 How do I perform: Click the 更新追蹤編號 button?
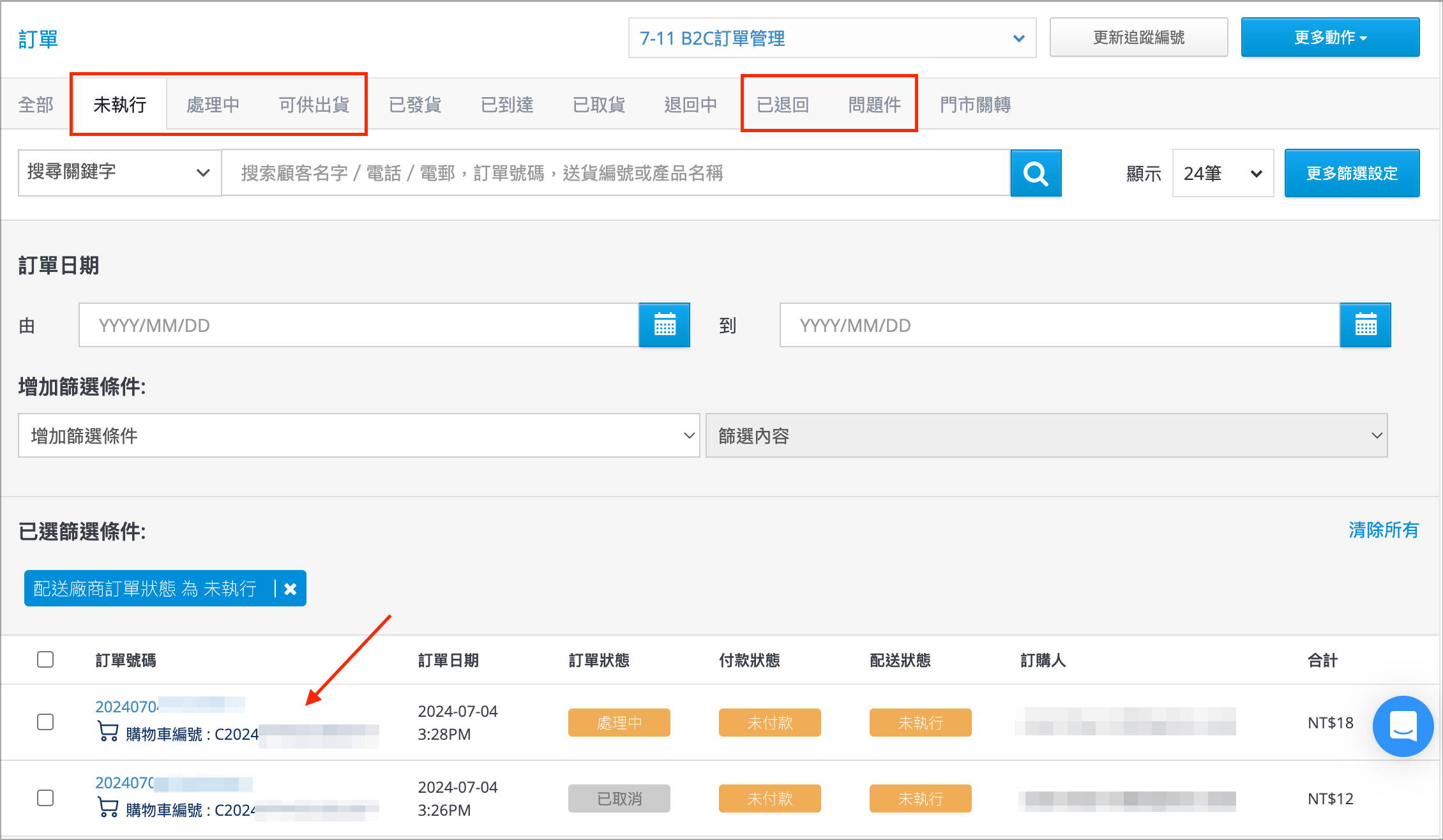pyautogui.click(x=1138, y=38)
